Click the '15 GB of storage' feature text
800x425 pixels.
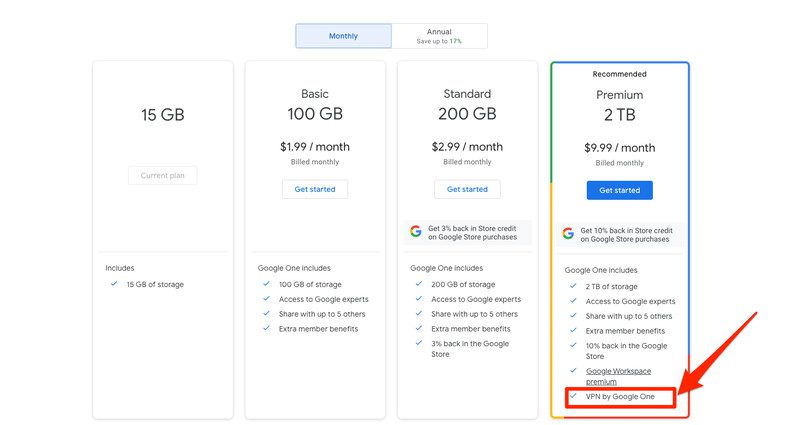[x=155, y=285]
